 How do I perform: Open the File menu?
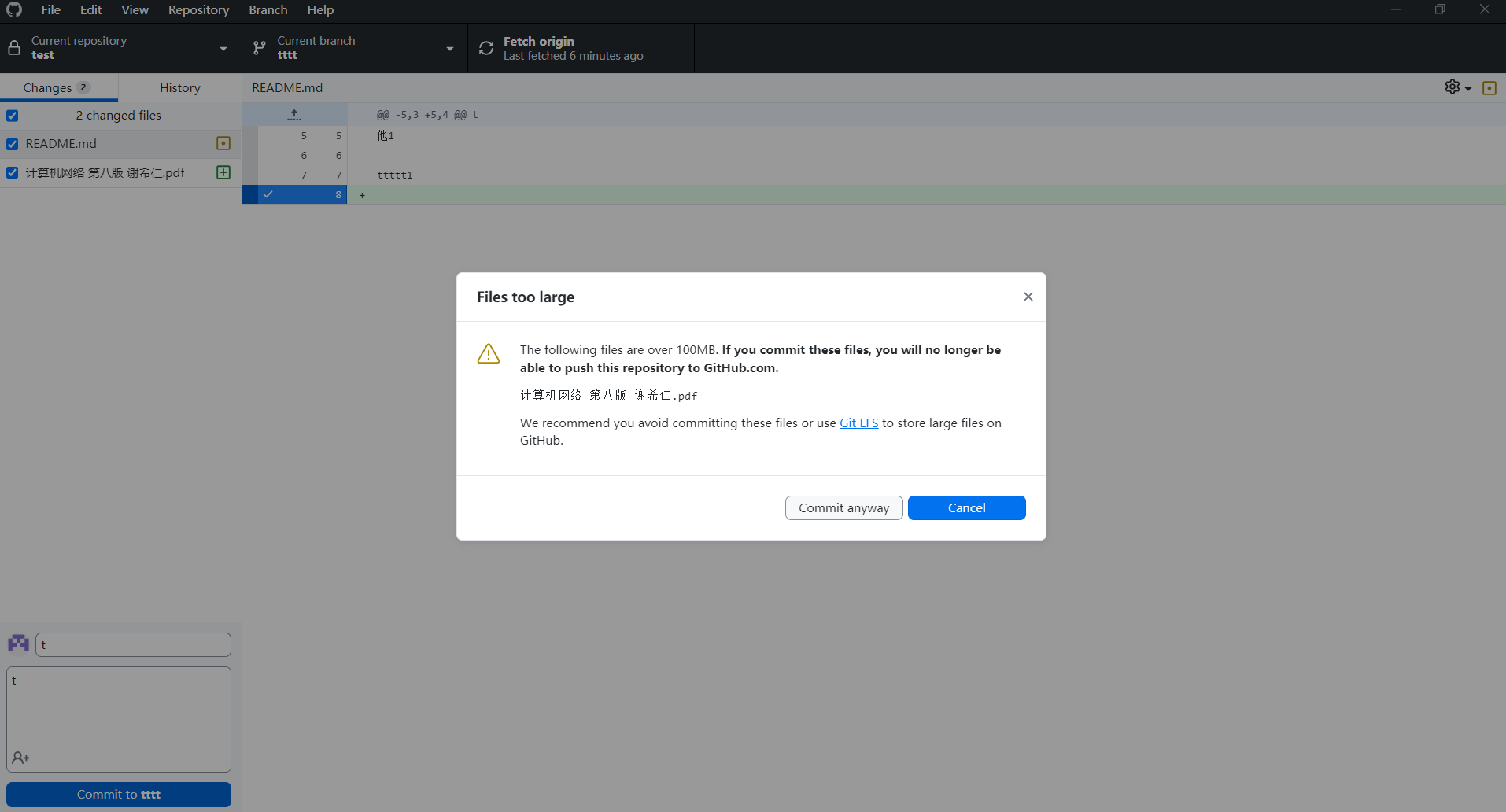51,9
